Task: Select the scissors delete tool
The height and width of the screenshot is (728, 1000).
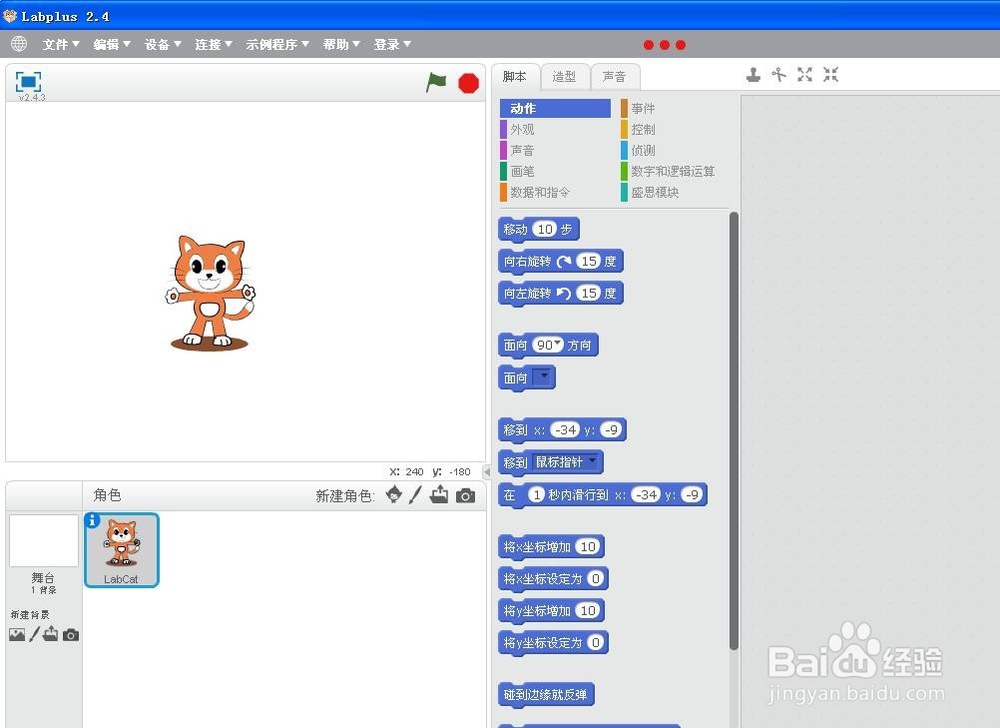Action: [x=779, y=75]
